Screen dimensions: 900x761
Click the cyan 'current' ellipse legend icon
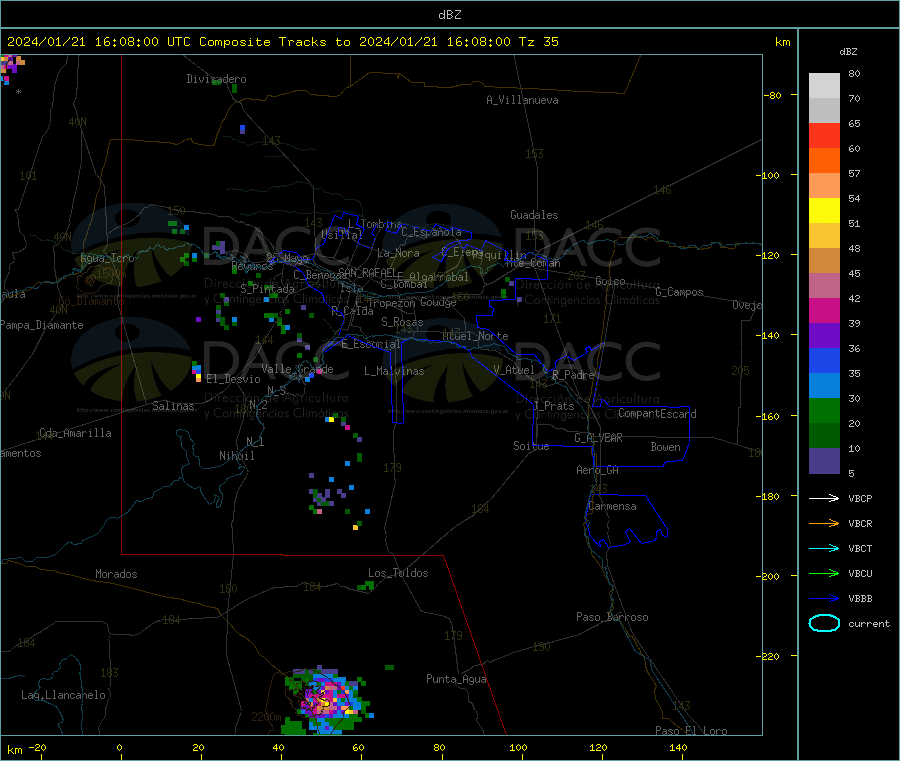[x=824, y=623]
